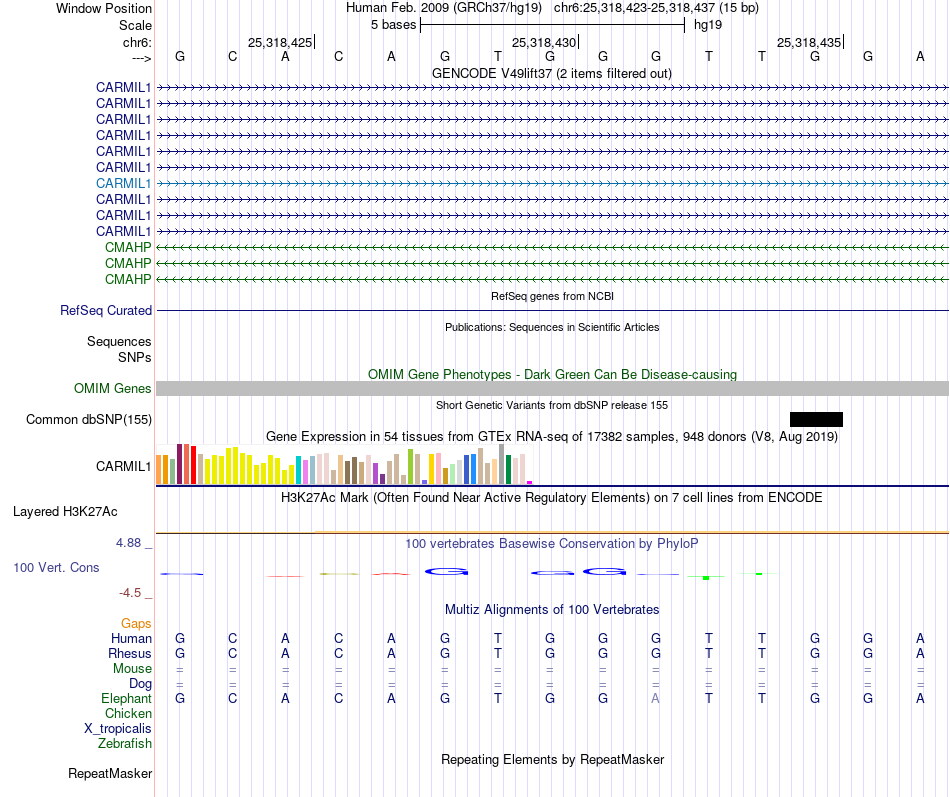Open Publications: Sequences in Scientific Articles title

click(x=552, y=327)
